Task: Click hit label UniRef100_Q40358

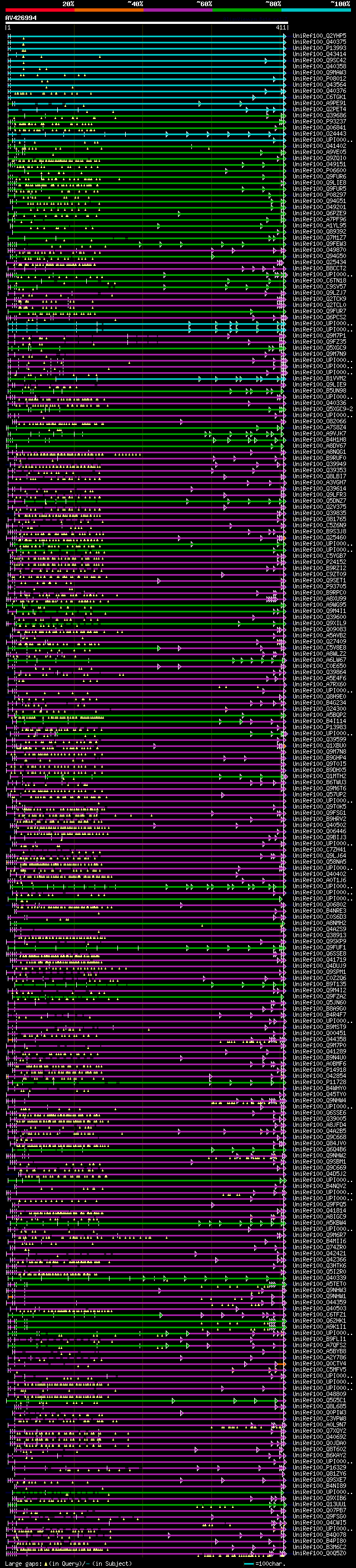Action: [x=319, y=66]
